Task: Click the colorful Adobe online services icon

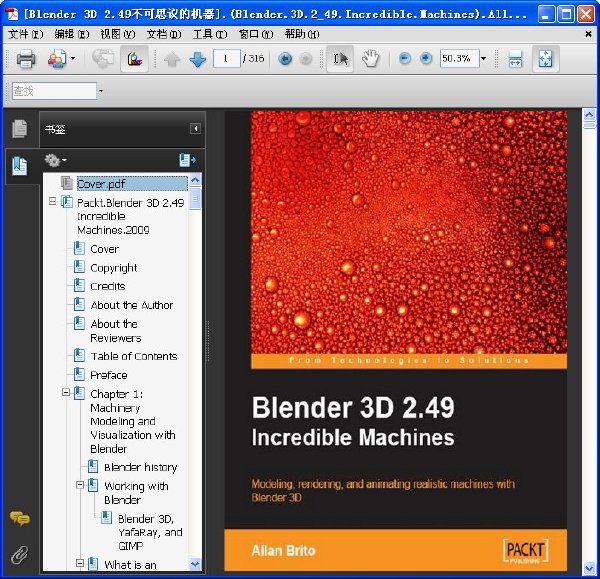Action: (134, 59)
